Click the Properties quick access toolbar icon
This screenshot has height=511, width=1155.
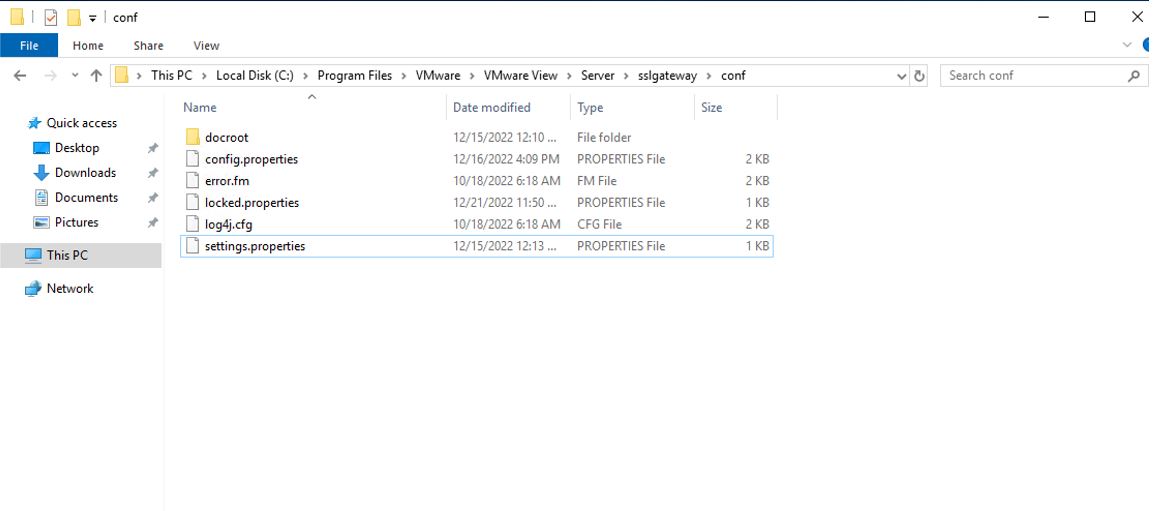point(51,17)
